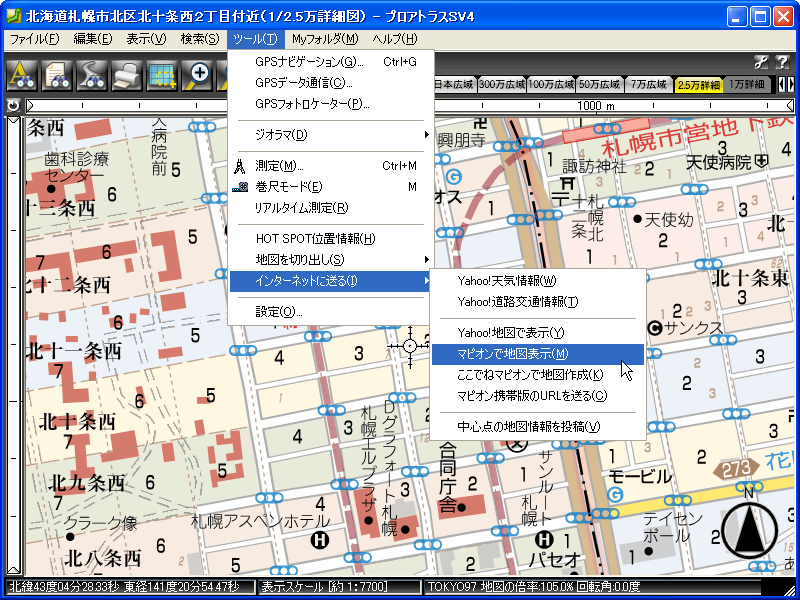Image resolution: width=800 pixels, height=600 pixels.
Task: Select ここでねマピオンで地図作成 entry
Action: point(537,375)
